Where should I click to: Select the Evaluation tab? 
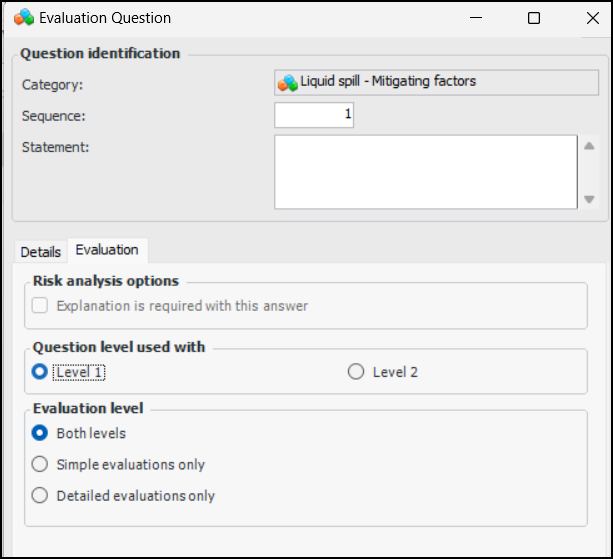107,250
